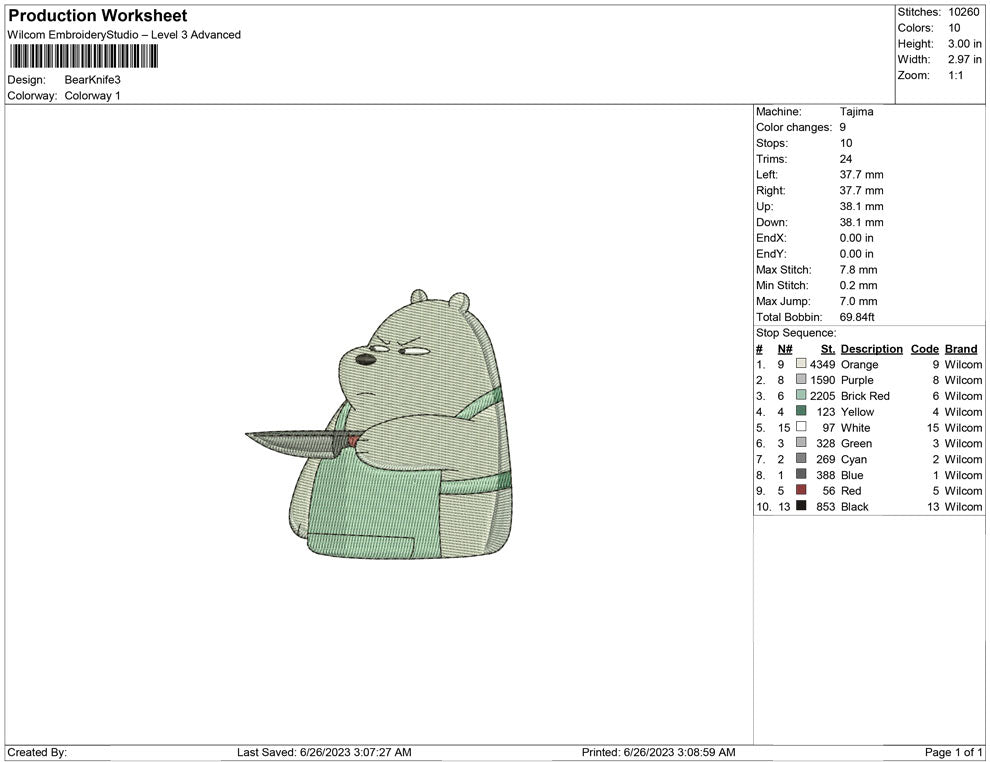990x762 pixels.
Task: Click the Trims value 24
Action: click(846, 159)
